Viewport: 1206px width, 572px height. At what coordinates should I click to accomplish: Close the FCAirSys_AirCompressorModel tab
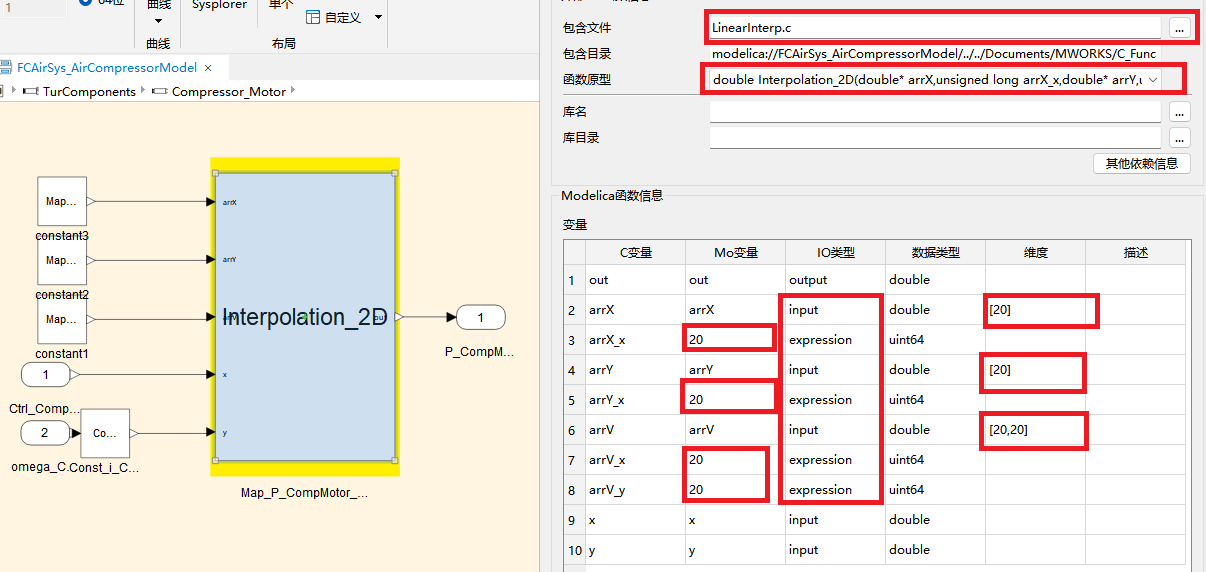click(208, 68)
